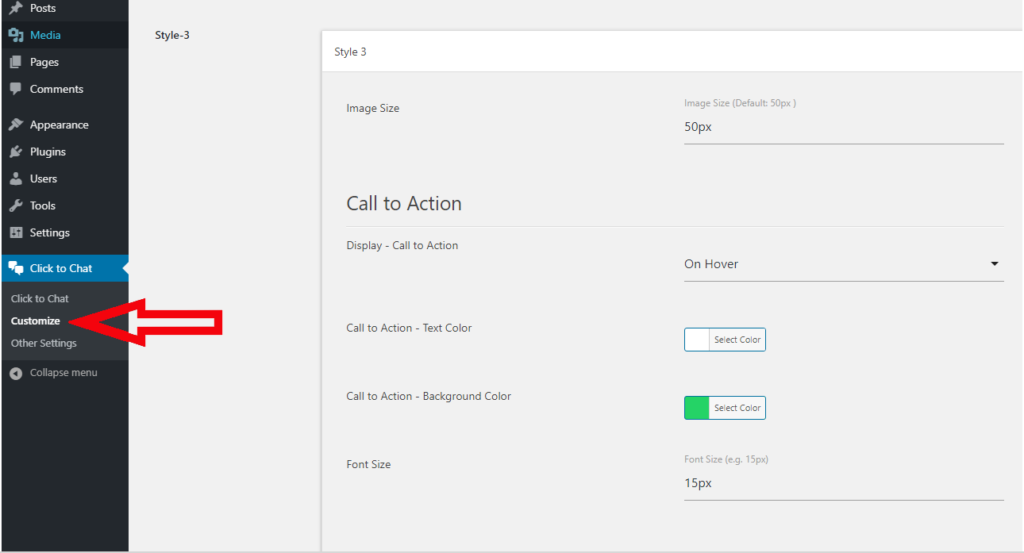Open the On Hover select box
This screenshot has height=553, width=1024.
click(x=843, y=264)
